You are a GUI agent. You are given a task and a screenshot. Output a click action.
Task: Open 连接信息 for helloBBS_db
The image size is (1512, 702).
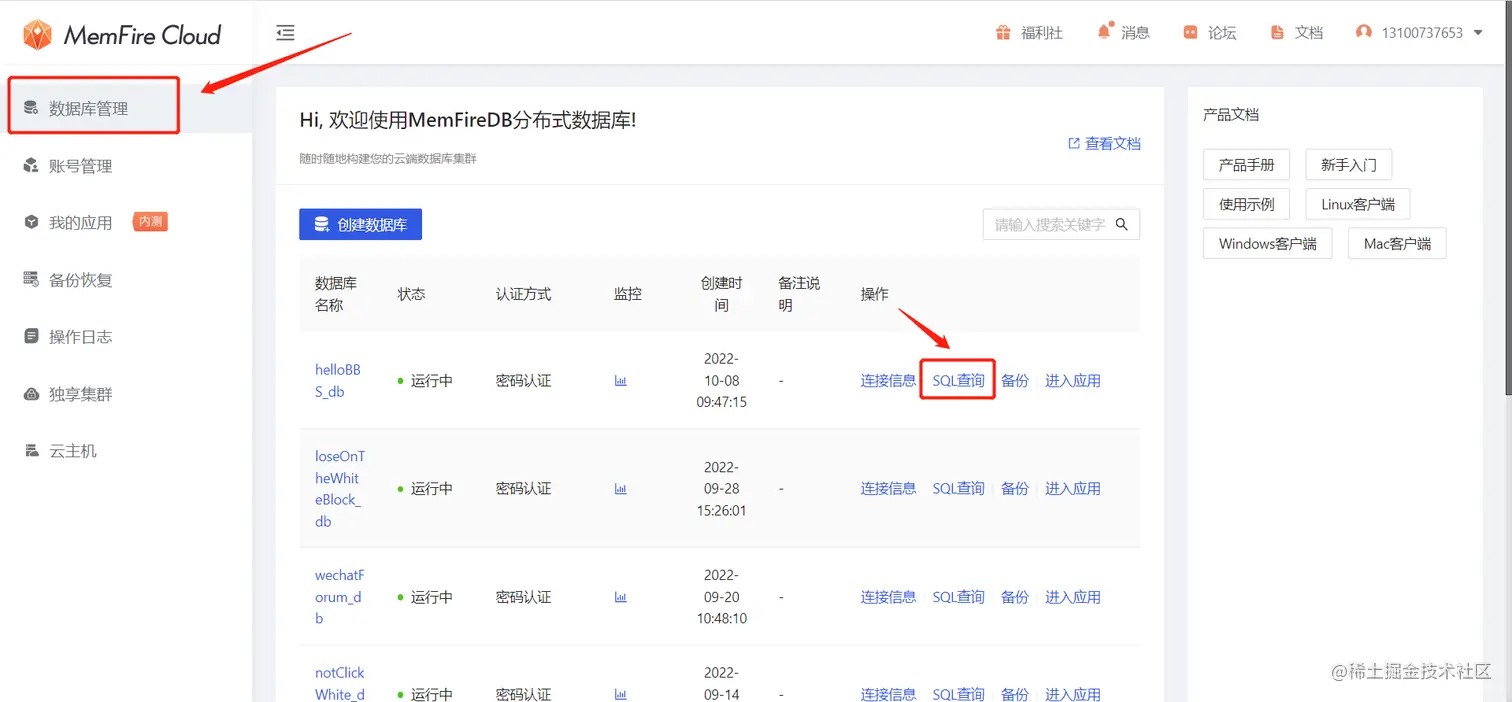[x=888, y=381]
